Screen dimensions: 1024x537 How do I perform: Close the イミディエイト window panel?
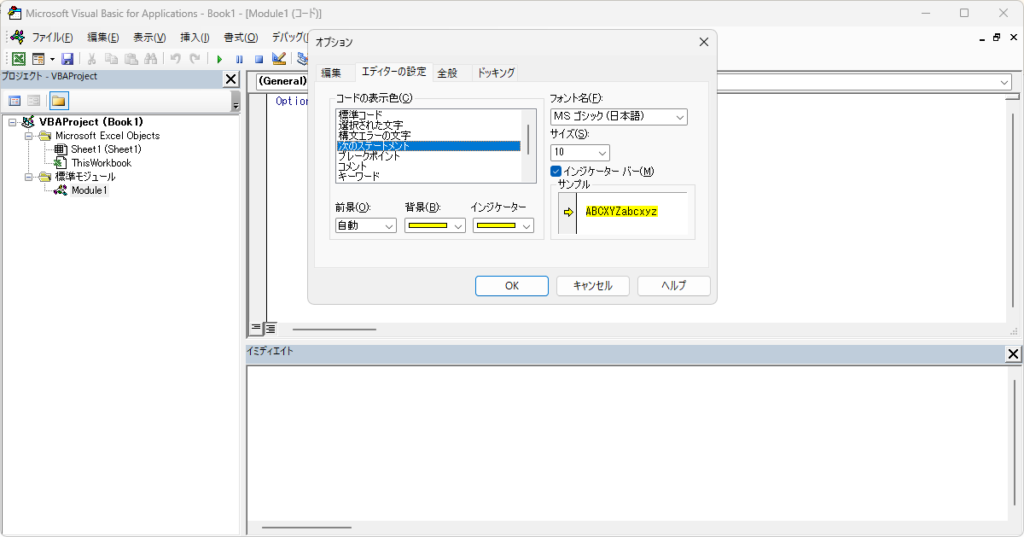[x=1013, y=353]
